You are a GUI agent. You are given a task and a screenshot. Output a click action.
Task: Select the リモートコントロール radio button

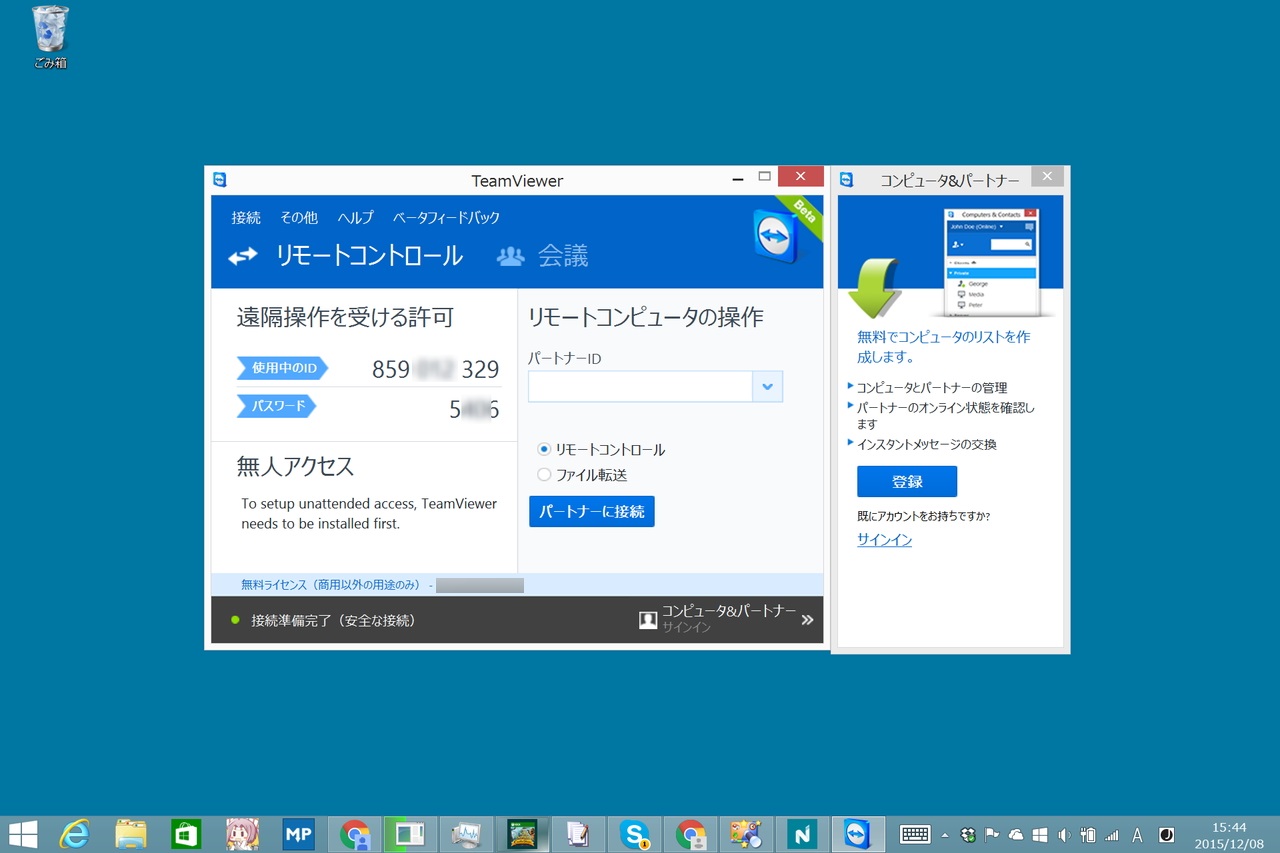coord(543,449)
